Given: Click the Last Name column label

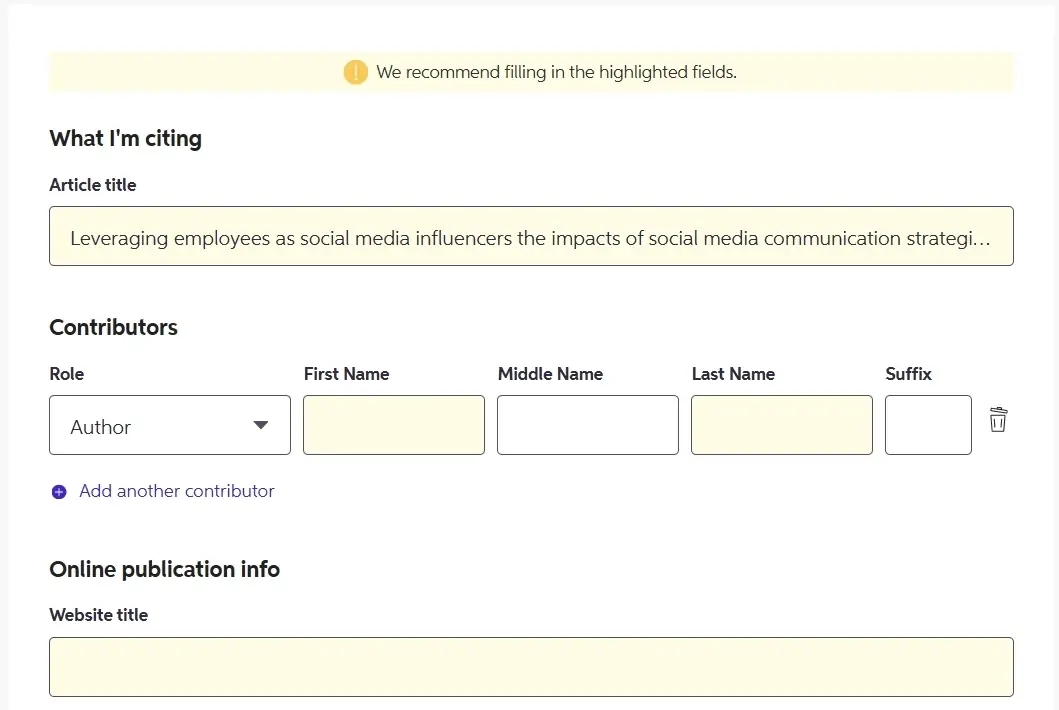Looking at the screenshot, I should 733,374.
